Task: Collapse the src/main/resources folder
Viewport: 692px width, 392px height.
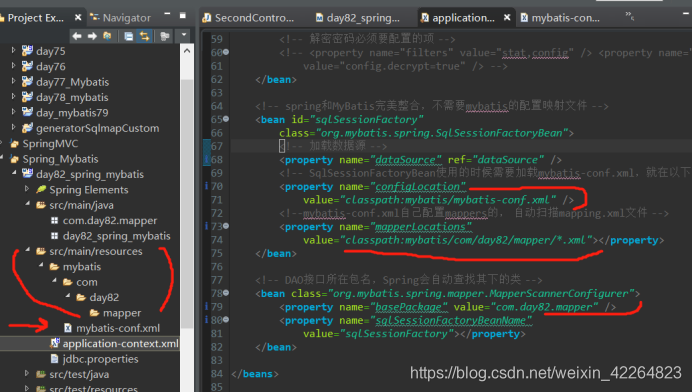Action: (27, 250)
